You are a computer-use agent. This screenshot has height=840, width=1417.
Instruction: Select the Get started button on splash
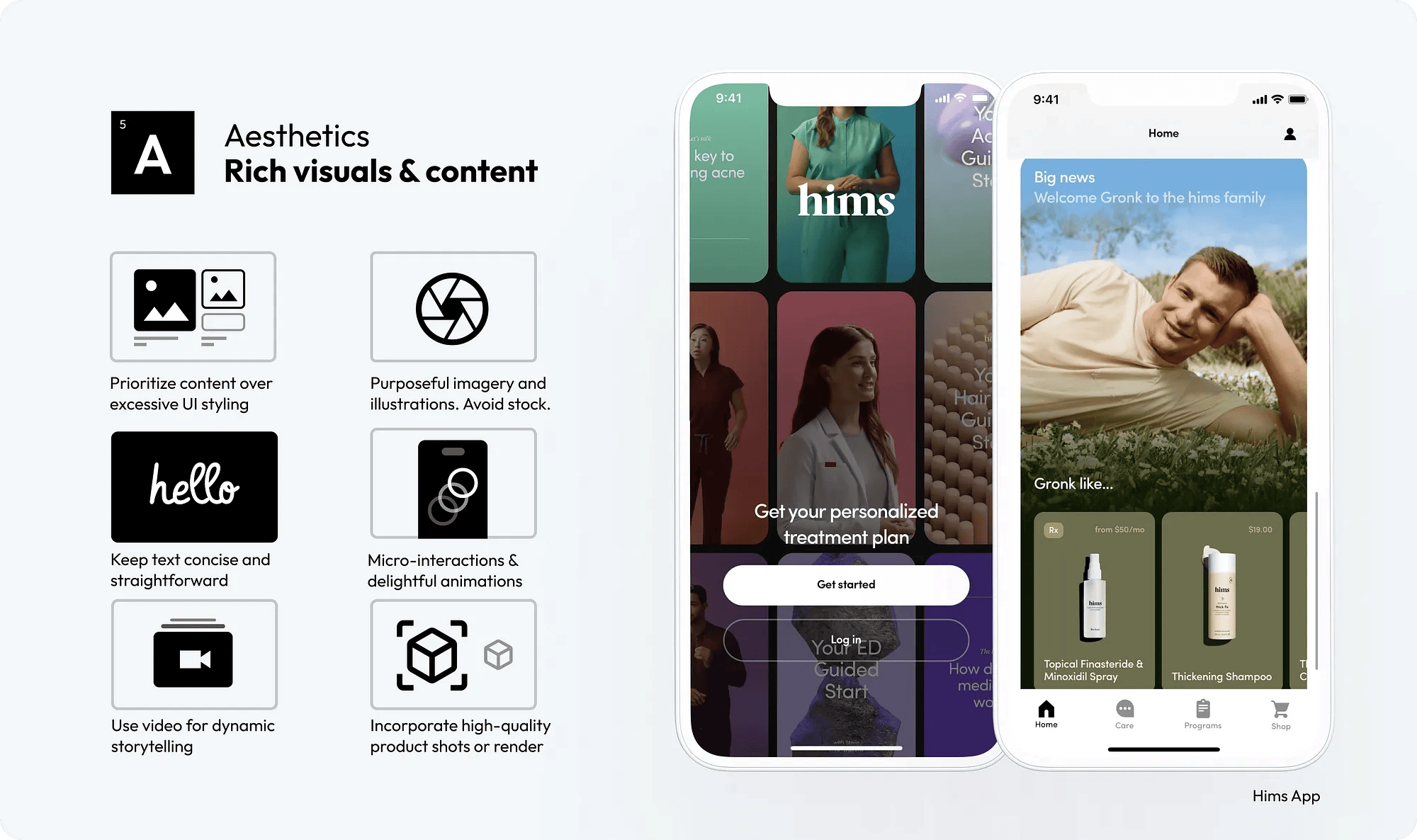click(x=845, y=583)
